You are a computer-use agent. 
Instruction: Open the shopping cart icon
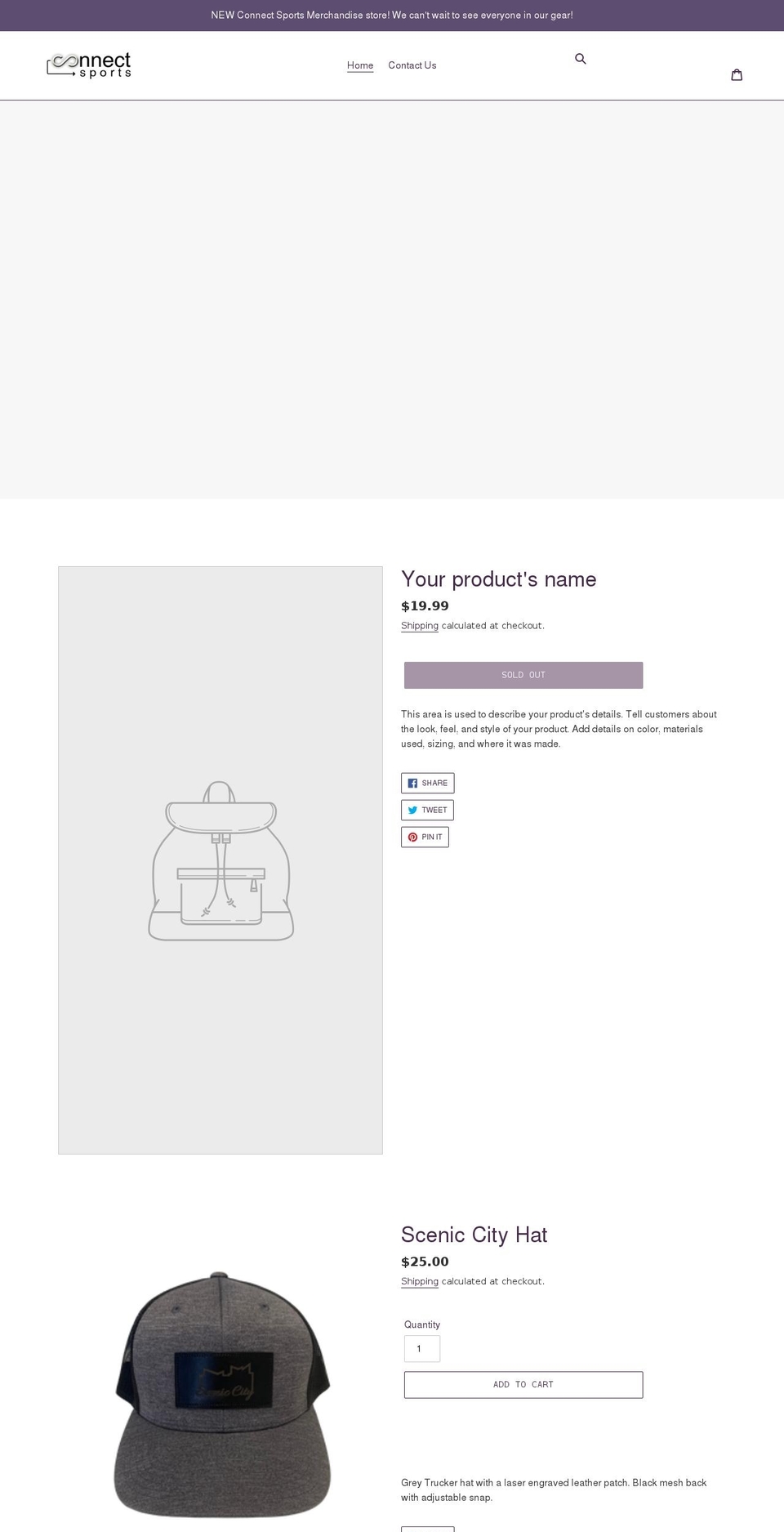click(737, 74)
